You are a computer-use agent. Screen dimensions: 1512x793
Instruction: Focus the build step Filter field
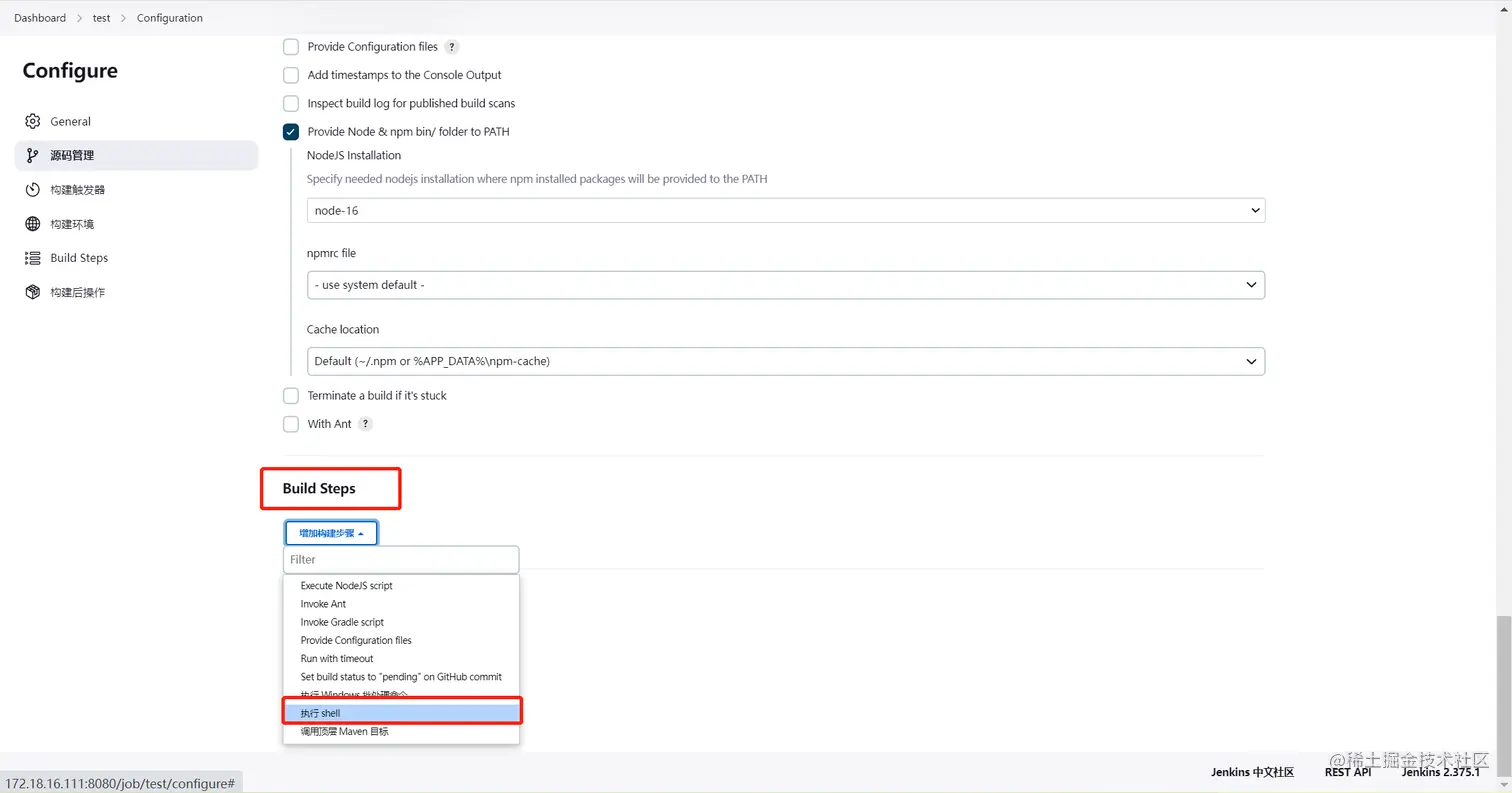click(401, 560)
